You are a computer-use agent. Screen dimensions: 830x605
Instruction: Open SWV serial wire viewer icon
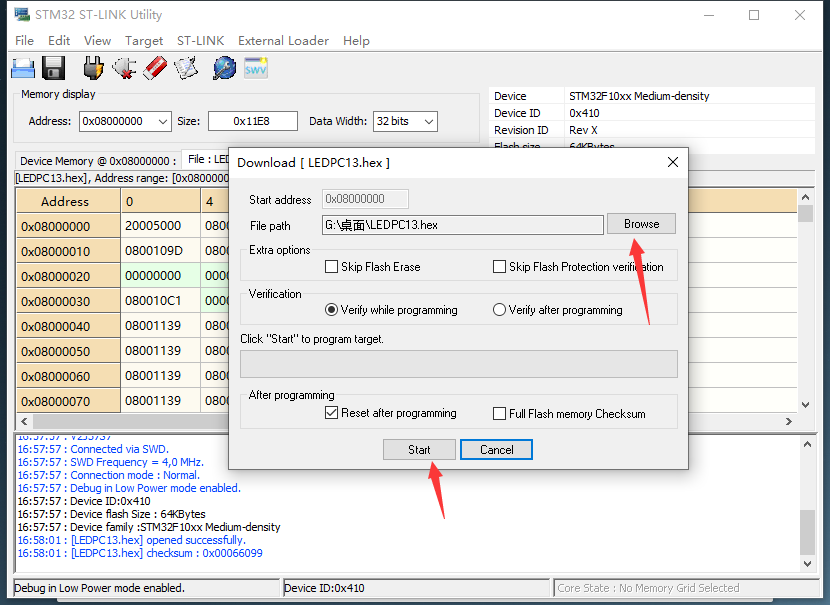(256, 68)
